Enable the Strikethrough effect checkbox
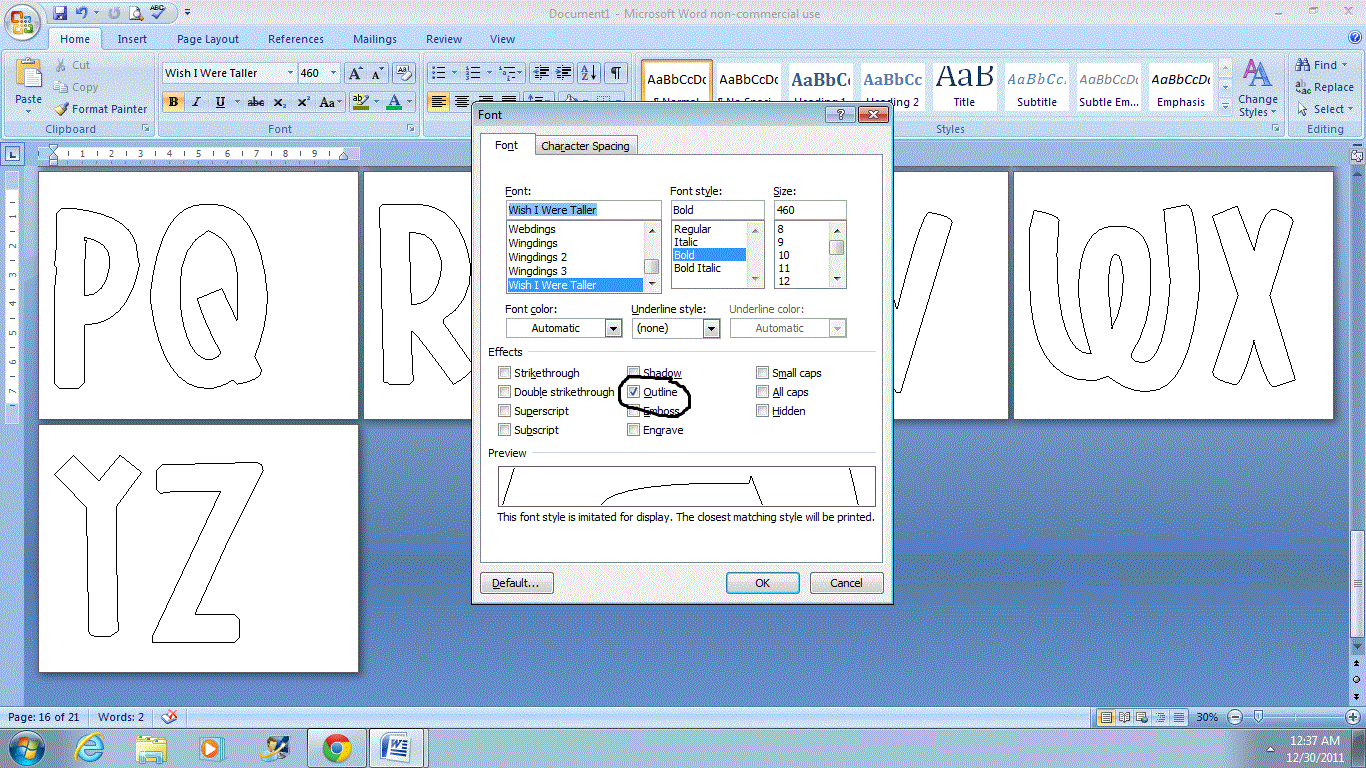This screenshot has height=768, width=1366. [504, 373]
